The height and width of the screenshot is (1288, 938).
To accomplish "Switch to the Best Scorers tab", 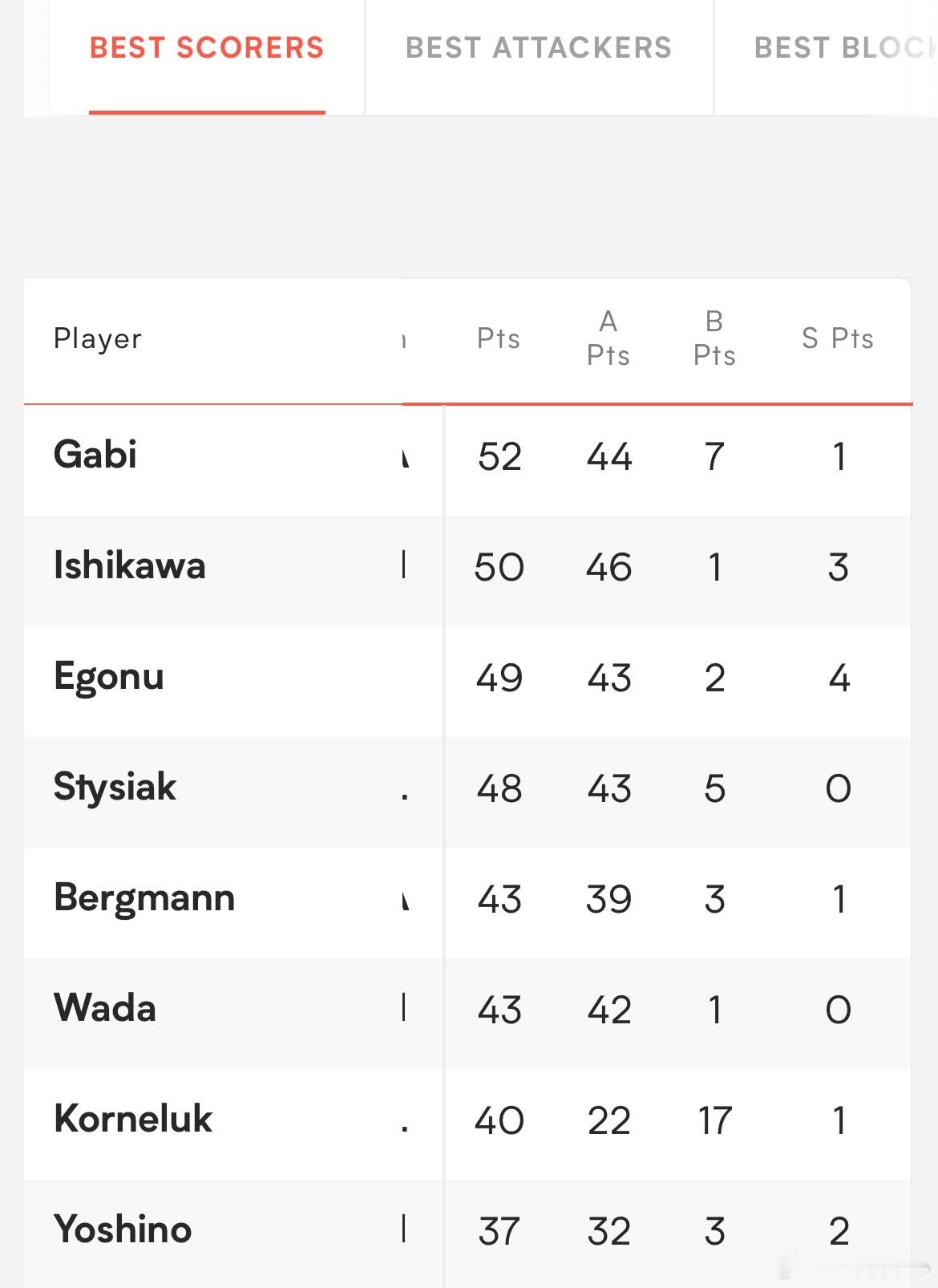I will coord(207,48).
